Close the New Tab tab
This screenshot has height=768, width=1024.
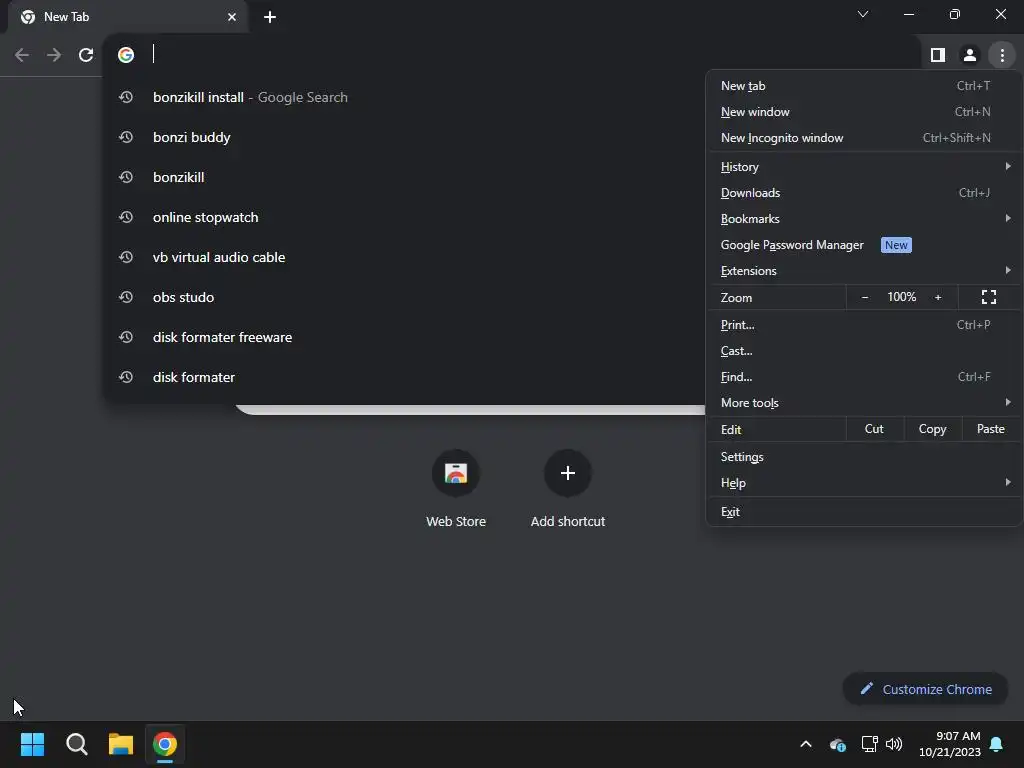[x=232, y=17]
